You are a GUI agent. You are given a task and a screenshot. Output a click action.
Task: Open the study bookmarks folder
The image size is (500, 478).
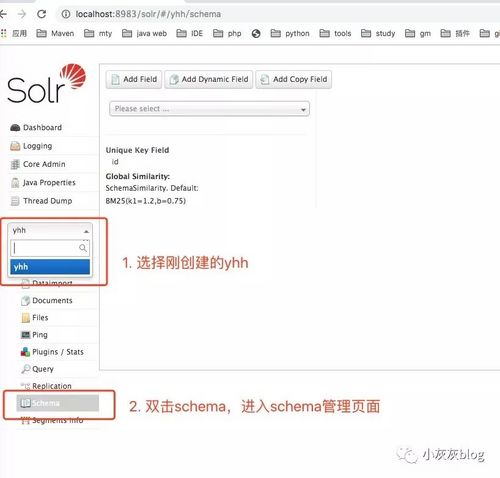(378, 33)
